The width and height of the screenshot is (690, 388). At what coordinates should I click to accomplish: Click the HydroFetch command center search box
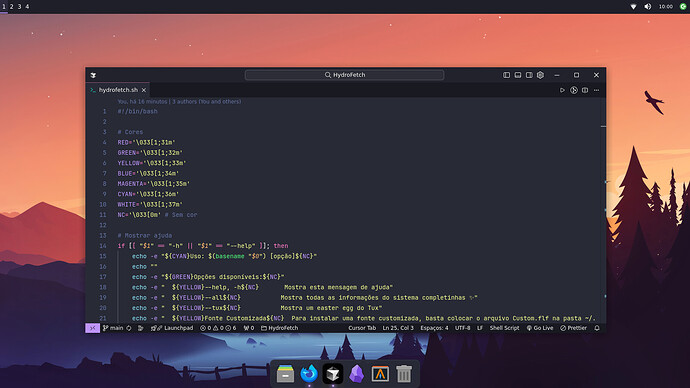[x=345, y=75]
